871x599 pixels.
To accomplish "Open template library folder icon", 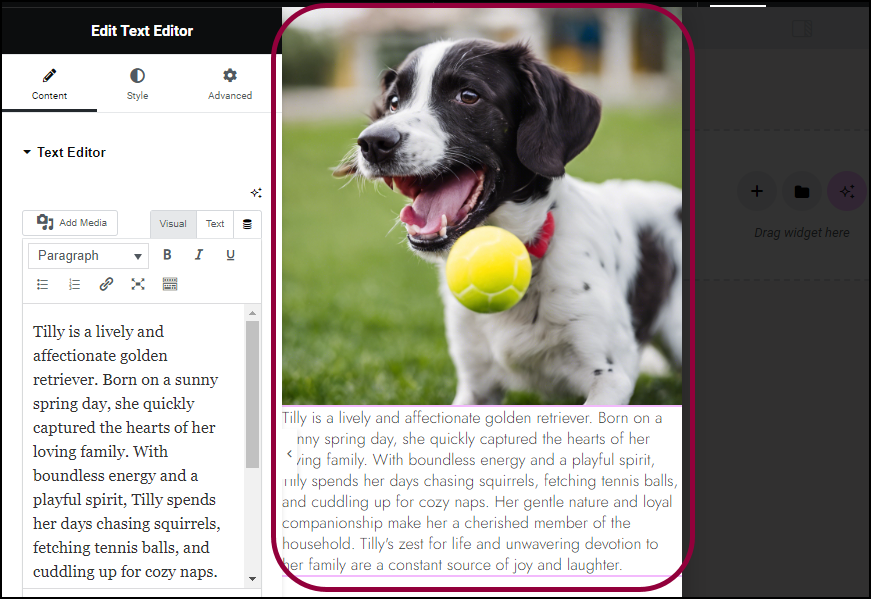I will point(802,192).
